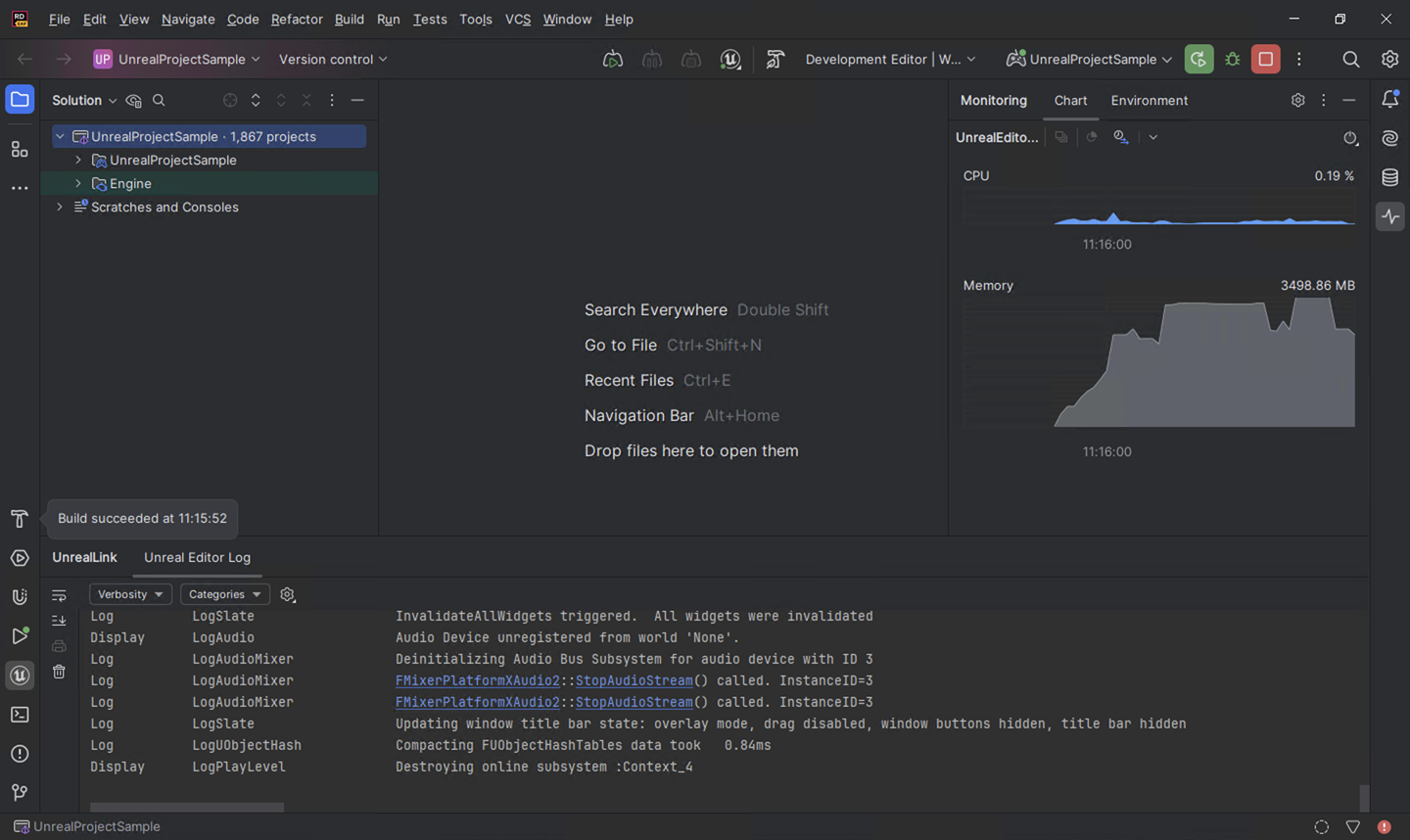Click the first FMixerPlatformXAudio2 link in log
The width and height of the screenshot is (1410, 840).
[478, 681]
